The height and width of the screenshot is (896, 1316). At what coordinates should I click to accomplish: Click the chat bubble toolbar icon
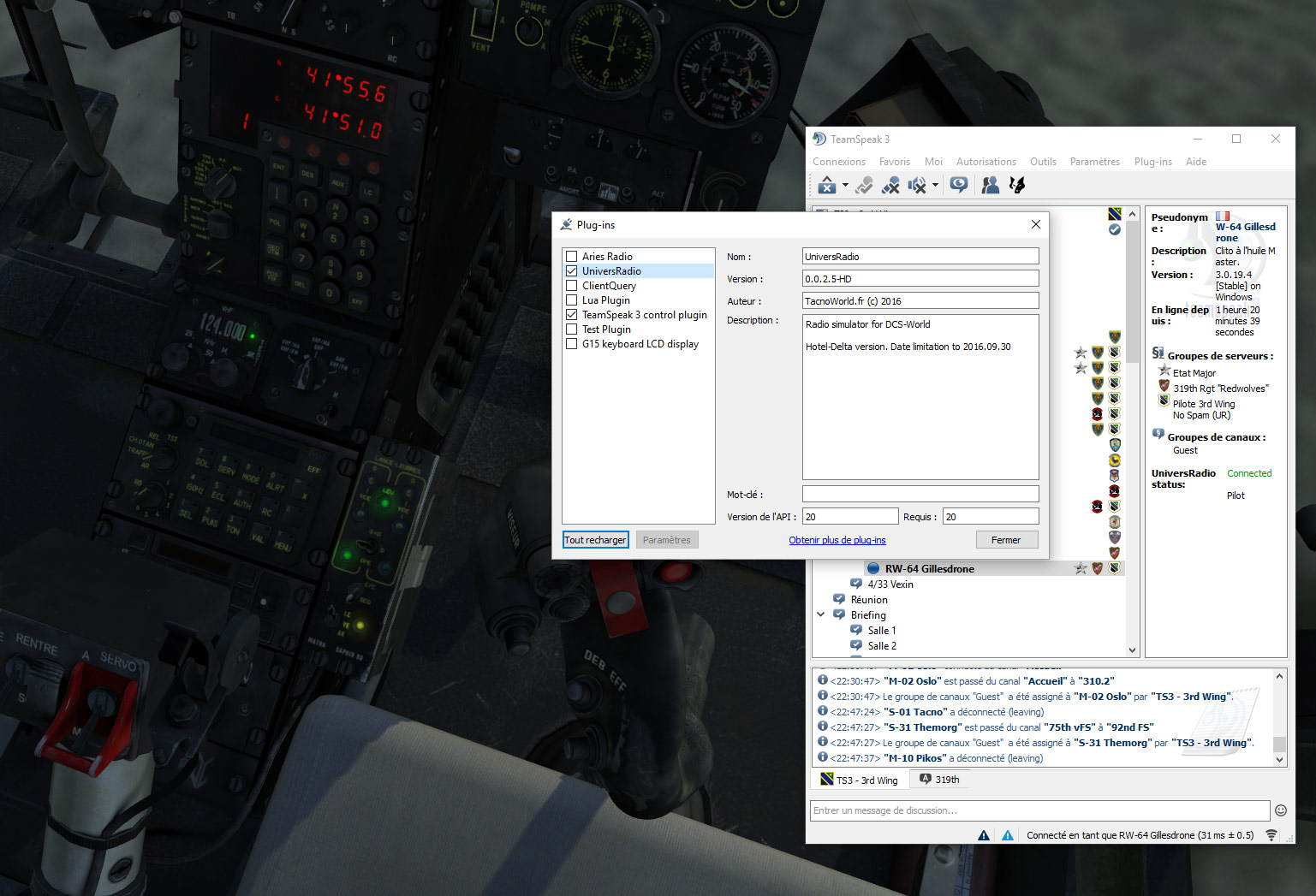[x=959, y=185]
